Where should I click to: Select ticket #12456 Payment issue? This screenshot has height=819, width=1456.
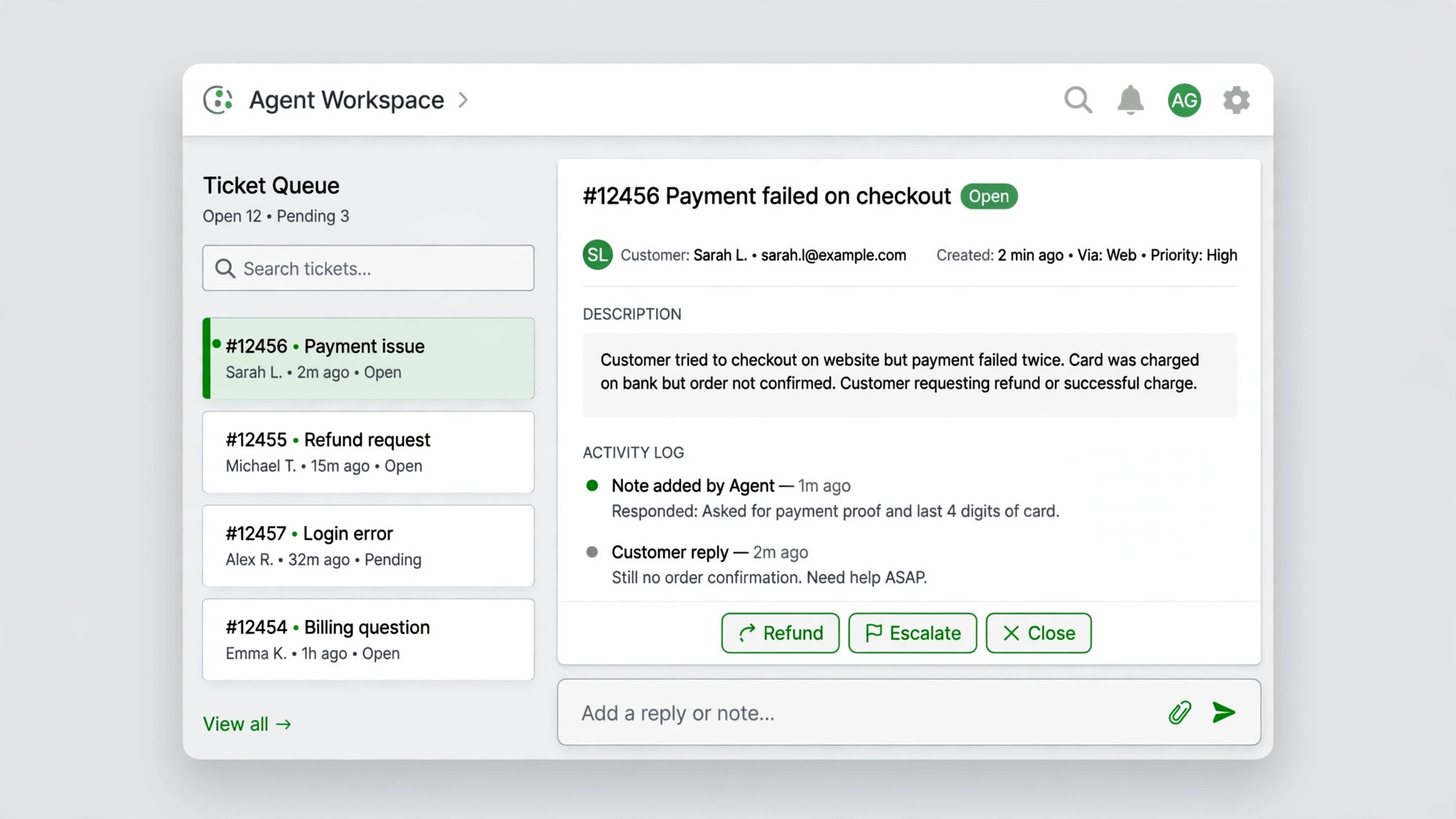pyautogui.click(x=368, y=358)
